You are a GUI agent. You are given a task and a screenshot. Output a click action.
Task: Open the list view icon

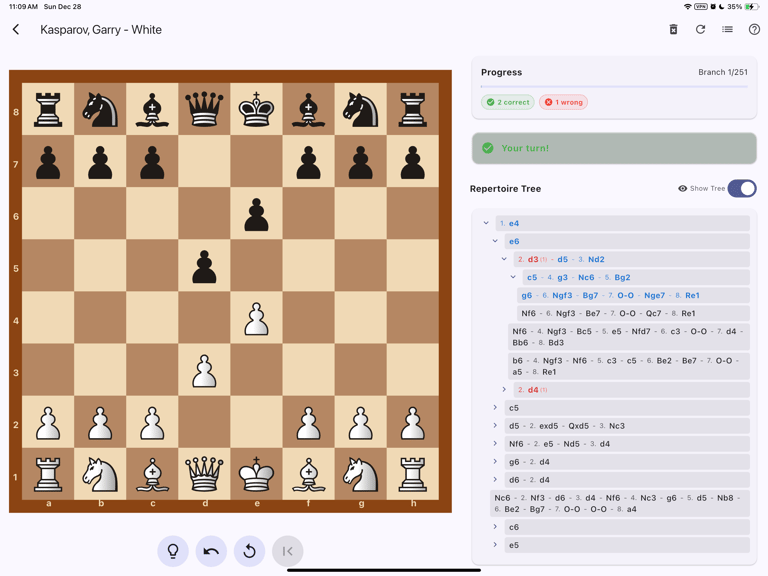727,29
